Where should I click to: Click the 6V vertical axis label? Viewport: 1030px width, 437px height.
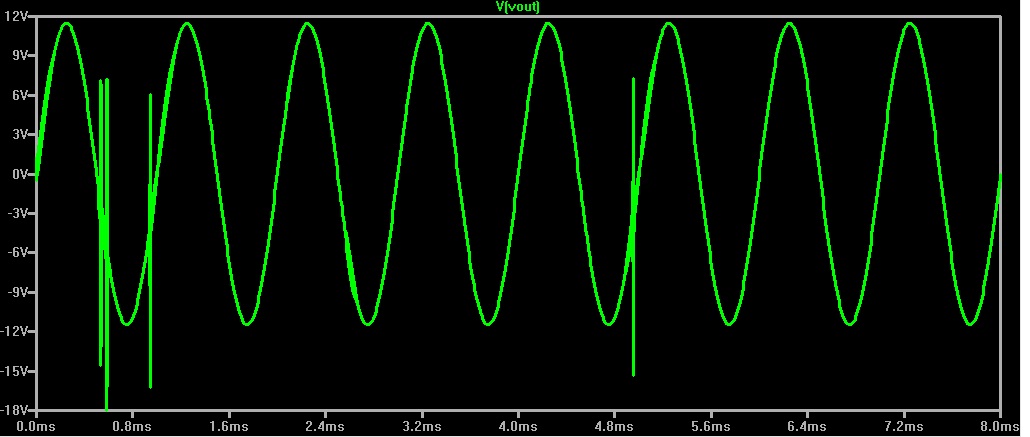pos(20,95)
